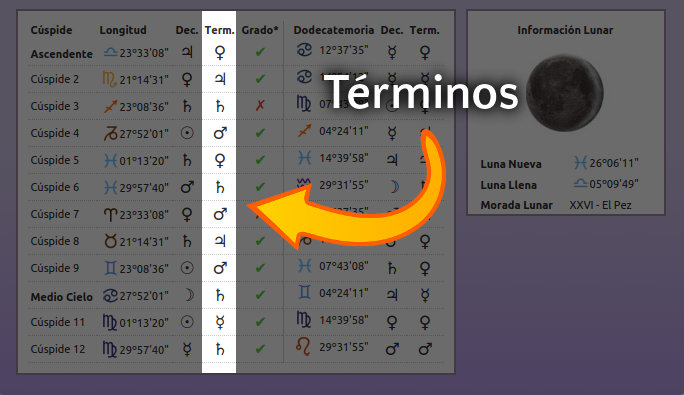Click the dodecatemoria value 14°39'58" in the Cúspide 11 row
This screenshot has height=395, width=684.
click(344, 320)
